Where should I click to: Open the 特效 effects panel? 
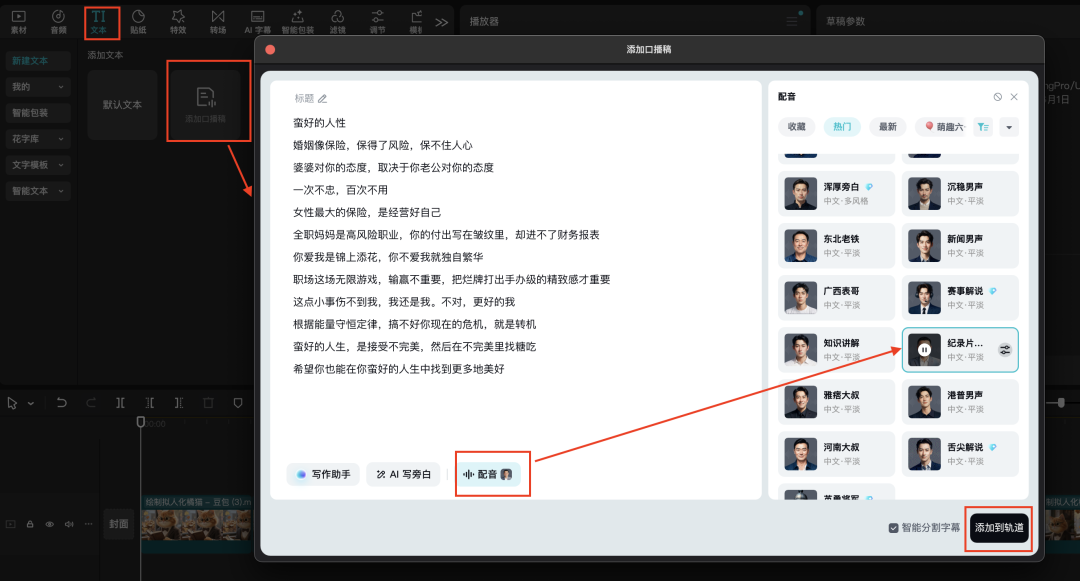[178, 22]
